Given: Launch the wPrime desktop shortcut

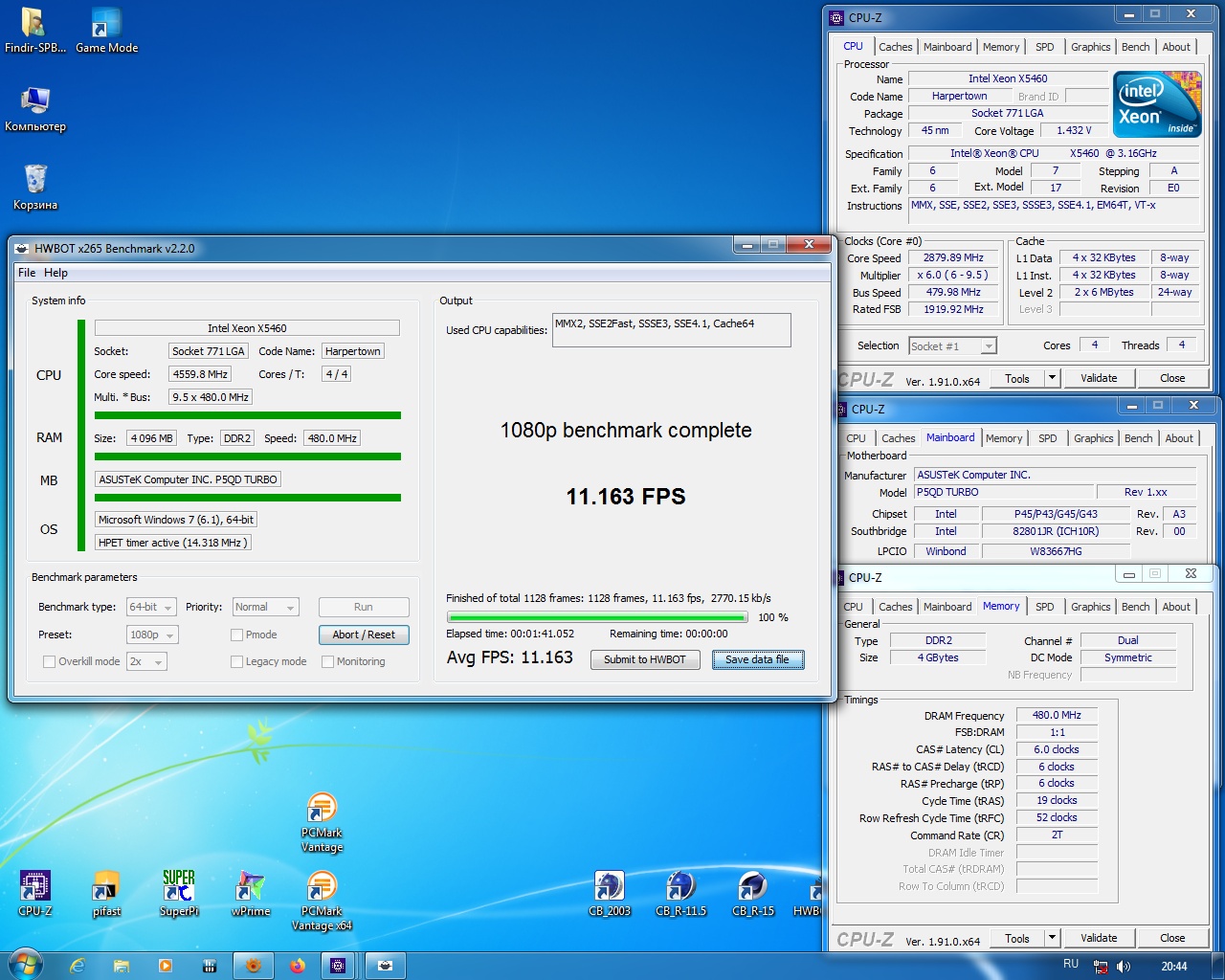Looking at the screenshot, I should (251, 893).
